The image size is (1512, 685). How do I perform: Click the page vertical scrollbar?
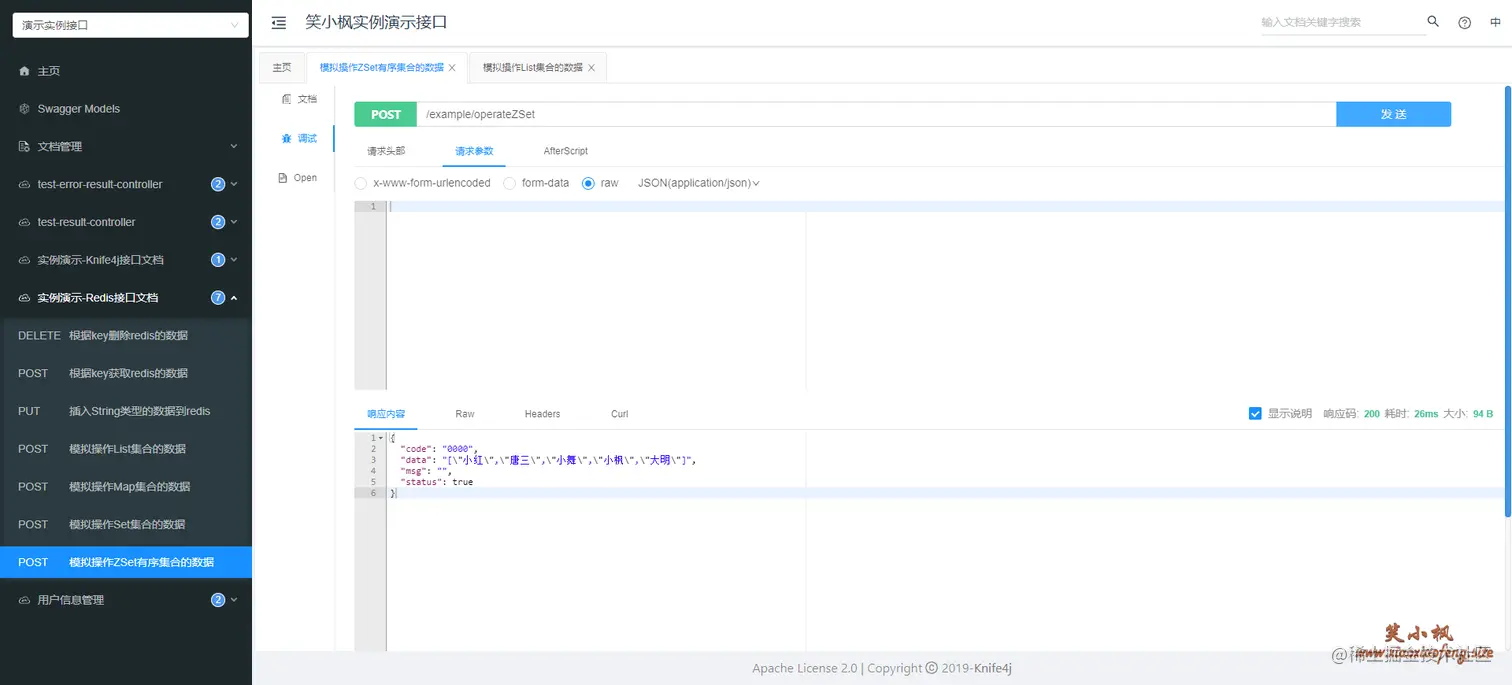point(1507,300)
